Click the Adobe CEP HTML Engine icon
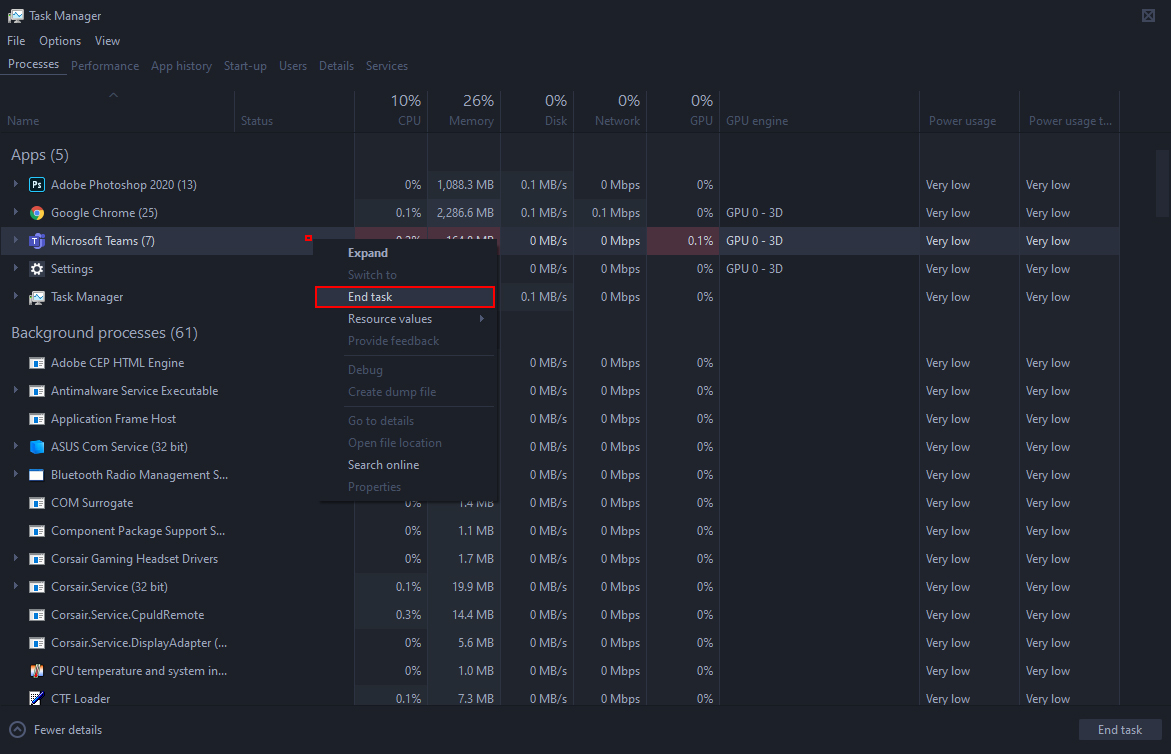1171x754 pixels. click(x=37, y=363)
